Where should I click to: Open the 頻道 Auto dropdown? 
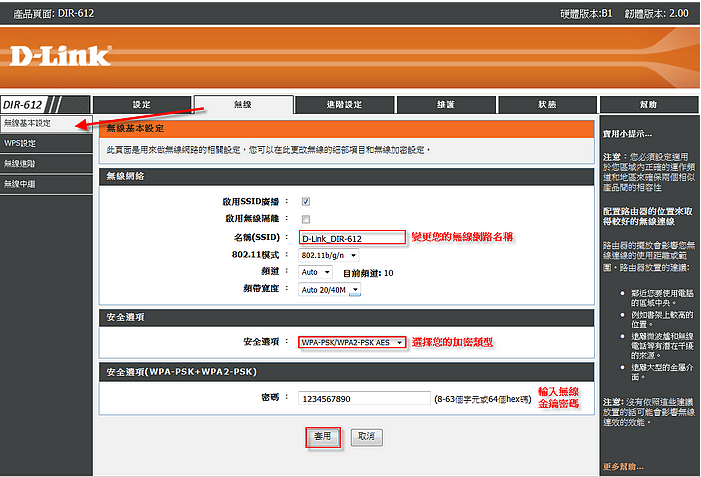315,272
